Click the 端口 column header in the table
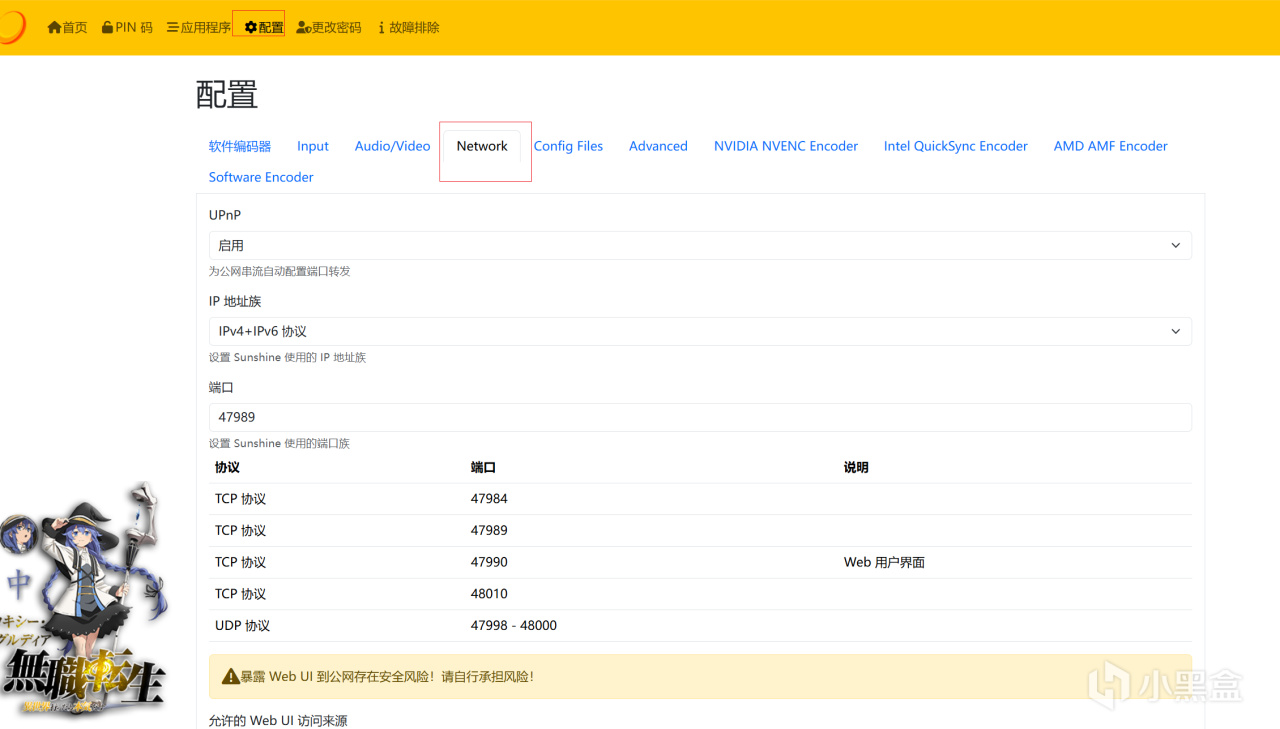 click(x=483, y=467)
